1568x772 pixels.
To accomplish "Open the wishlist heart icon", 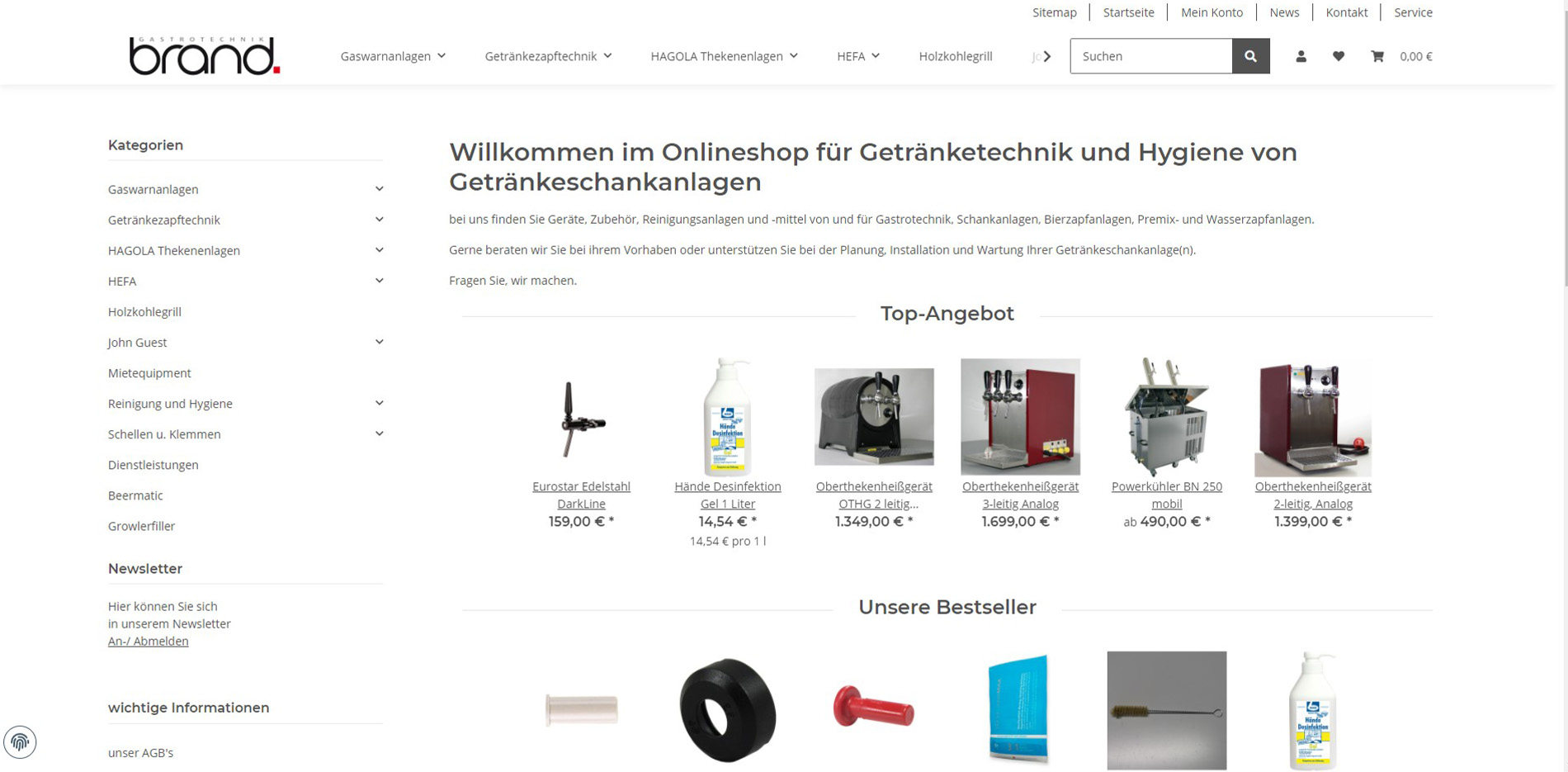I will click(x=1339, y=56).
